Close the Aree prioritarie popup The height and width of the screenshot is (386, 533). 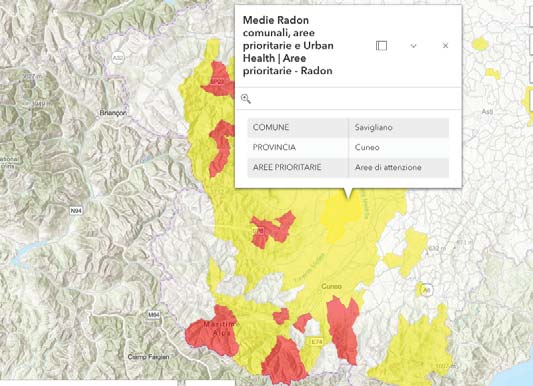point(445,46)
